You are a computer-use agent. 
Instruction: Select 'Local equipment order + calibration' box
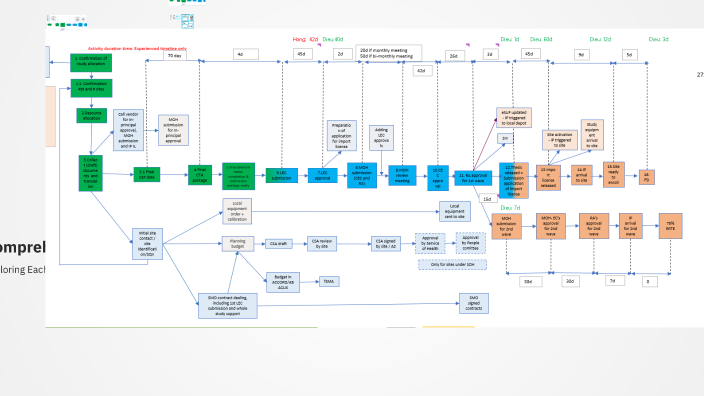pos(237,211)
